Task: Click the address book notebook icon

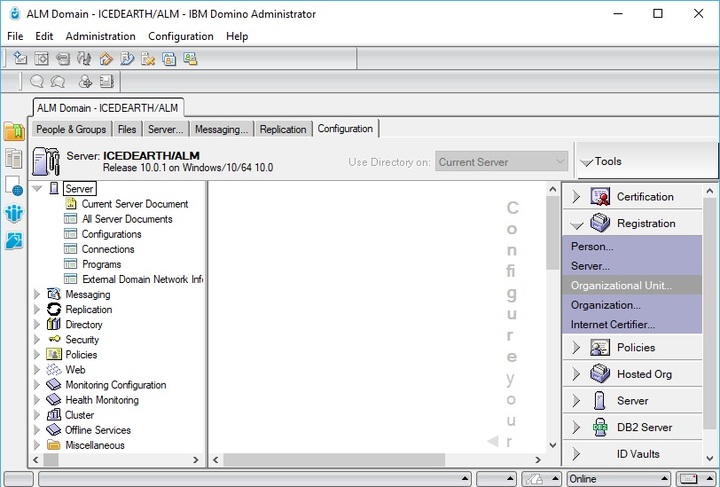Action: coord(107,82)
